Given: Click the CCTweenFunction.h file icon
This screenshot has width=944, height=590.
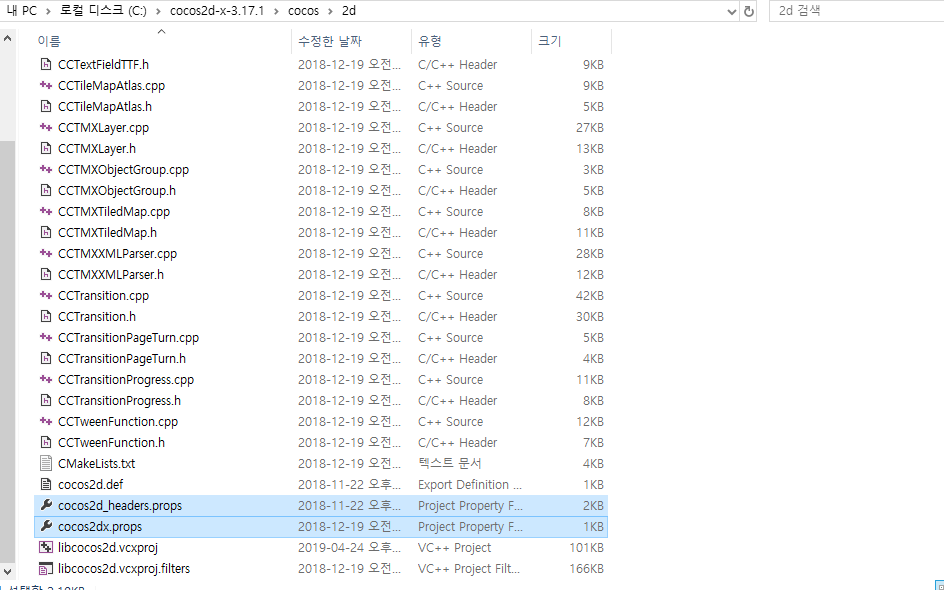Looking at the screenshot, I should coord(46,442).
